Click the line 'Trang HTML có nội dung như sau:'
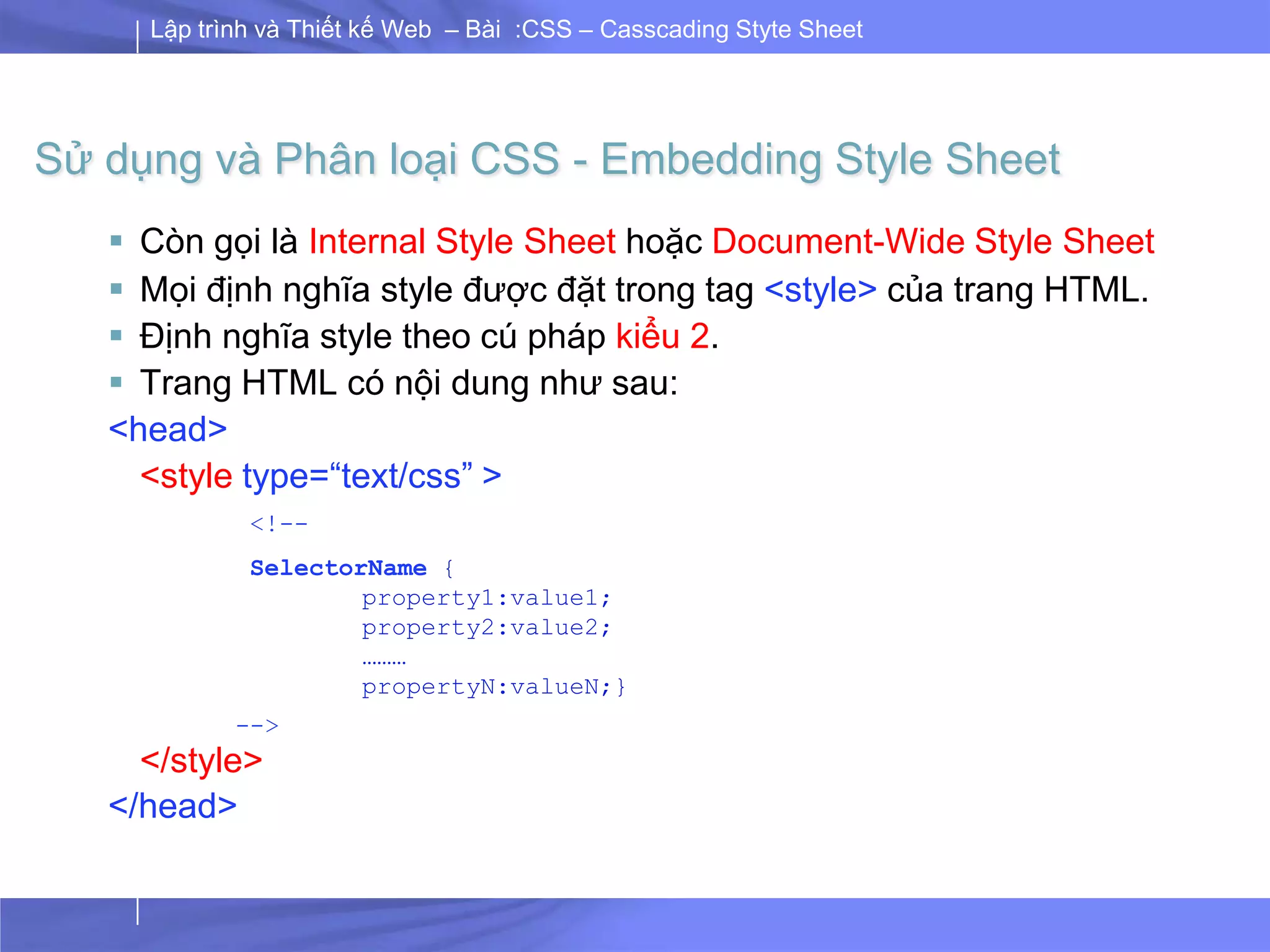Screen dimensions: 1270x952 (409, 382)
